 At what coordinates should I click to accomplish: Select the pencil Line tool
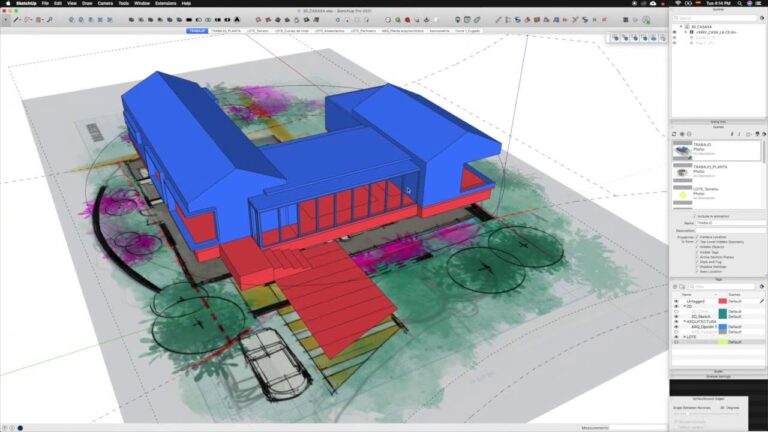[x=17, y=20]
